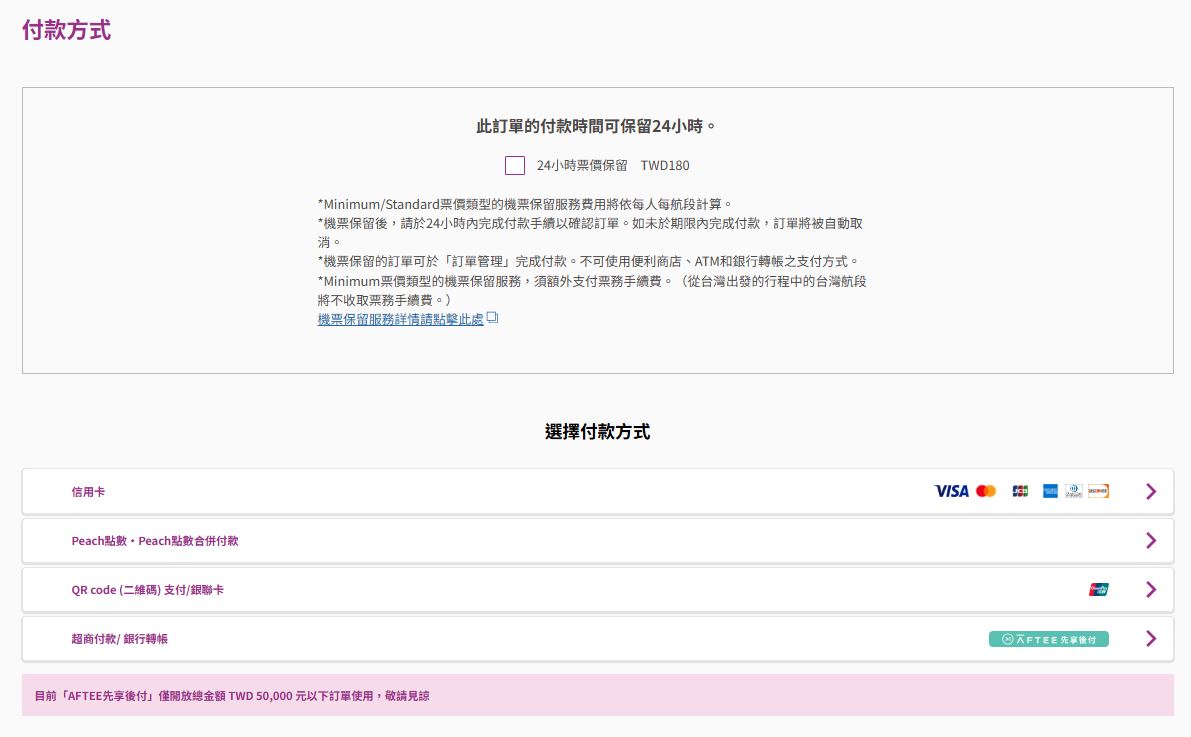Click the note about 訂單管理 完成付款
Screen dimensions: 1191x737
click(x=589, y=261)
